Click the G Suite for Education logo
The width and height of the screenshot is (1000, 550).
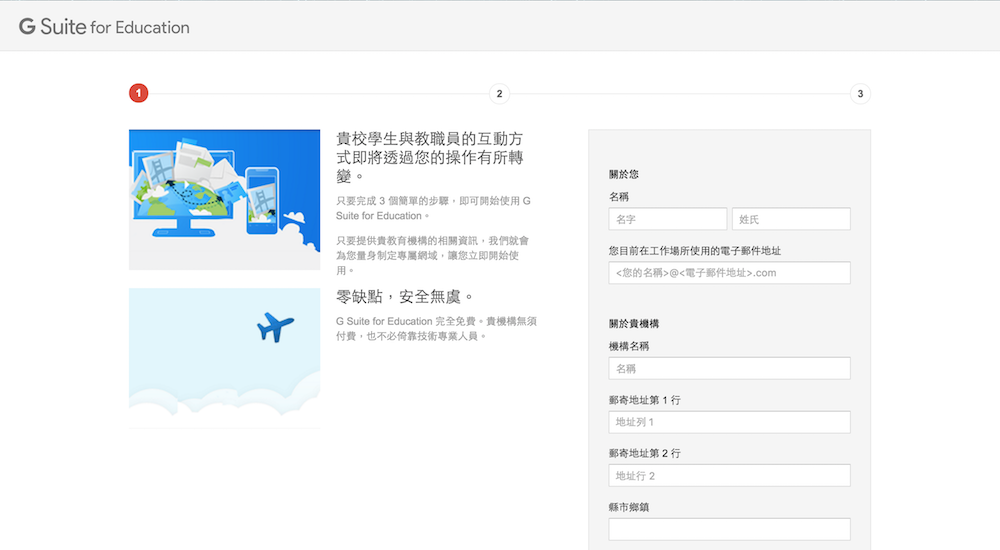pos(104,27)
